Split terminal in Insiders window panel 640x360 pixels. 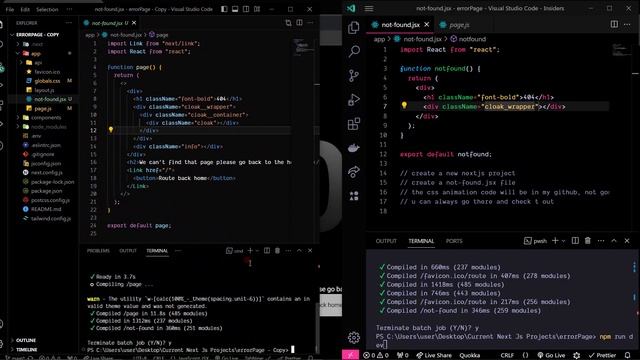[575, 241]
